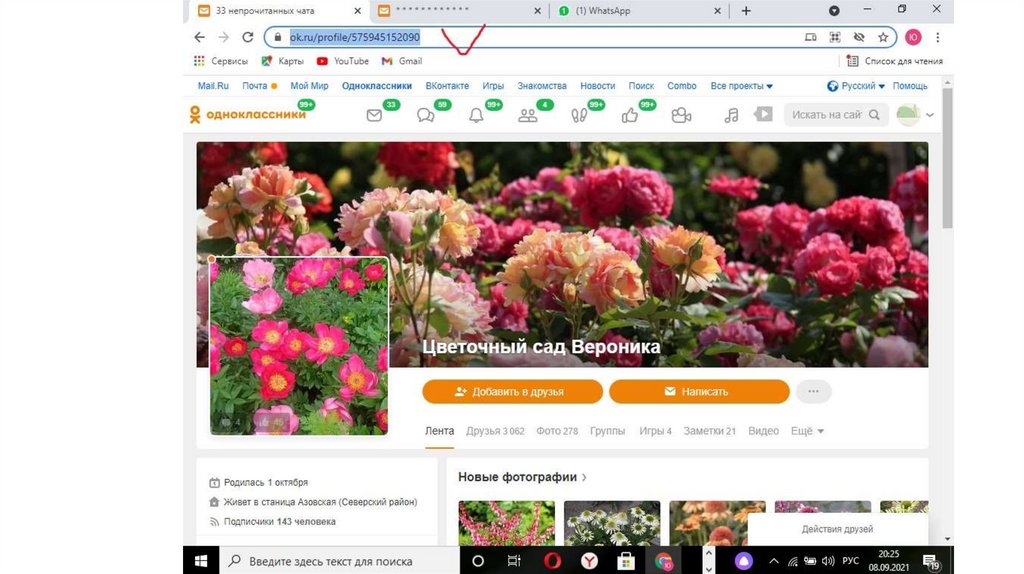Expand the Ещё profile menu
This screenshot has height=574, width=1024.
[807, 431]
